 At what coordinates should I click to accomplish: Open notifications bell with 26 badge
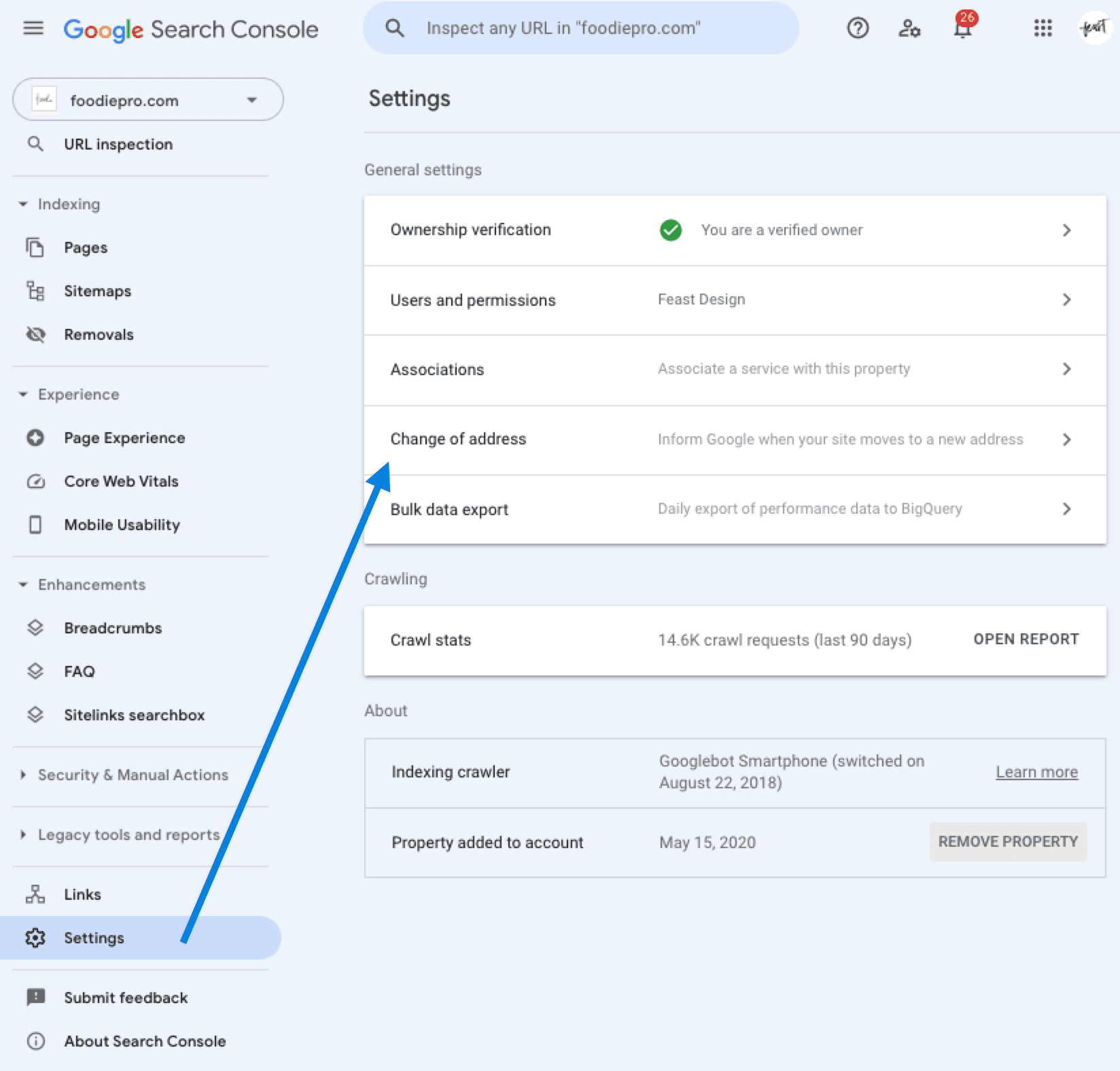[964, 26]
